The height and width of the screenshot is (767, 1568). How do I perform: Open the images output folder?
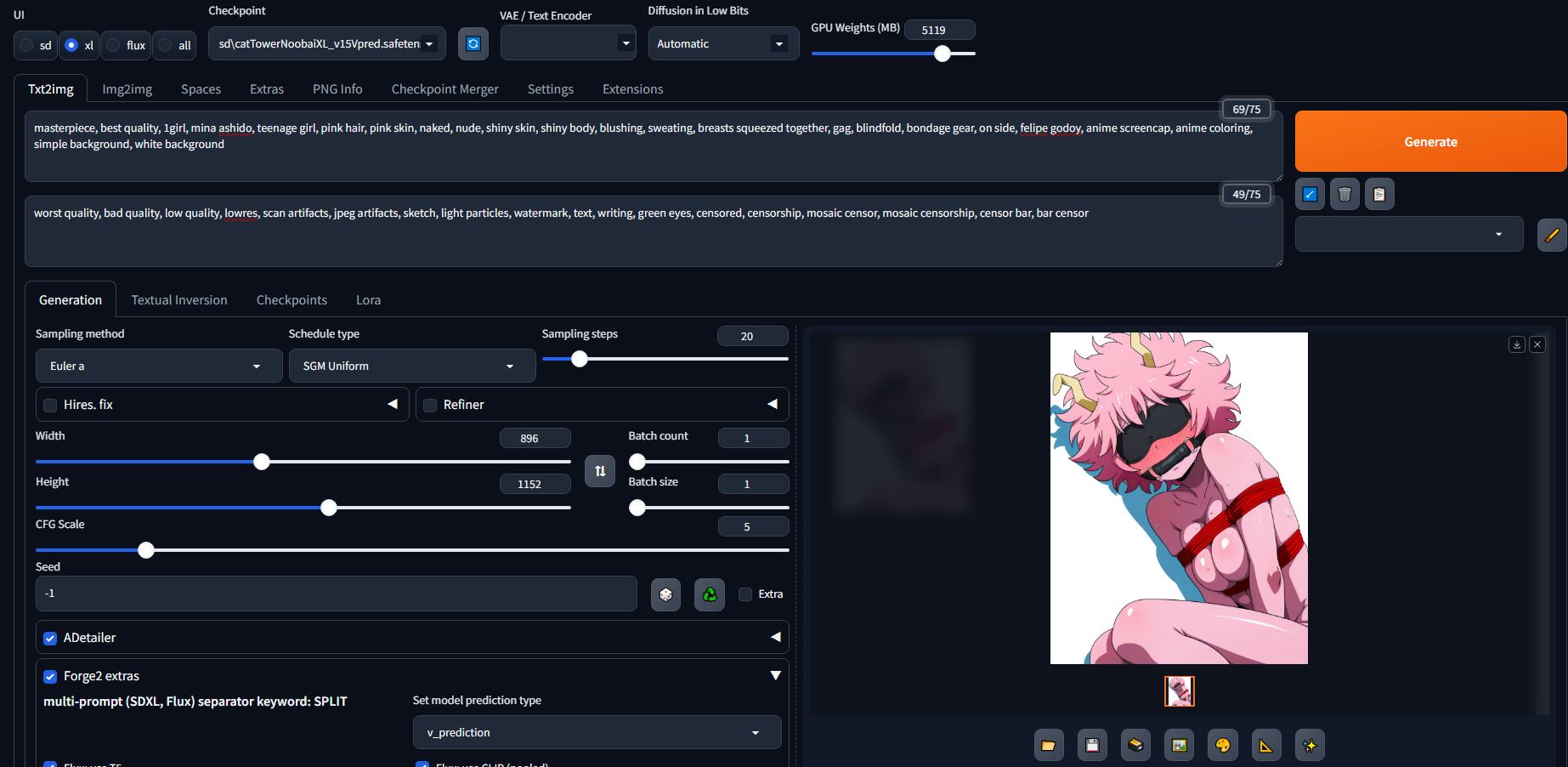click(x=1049, y=746)
